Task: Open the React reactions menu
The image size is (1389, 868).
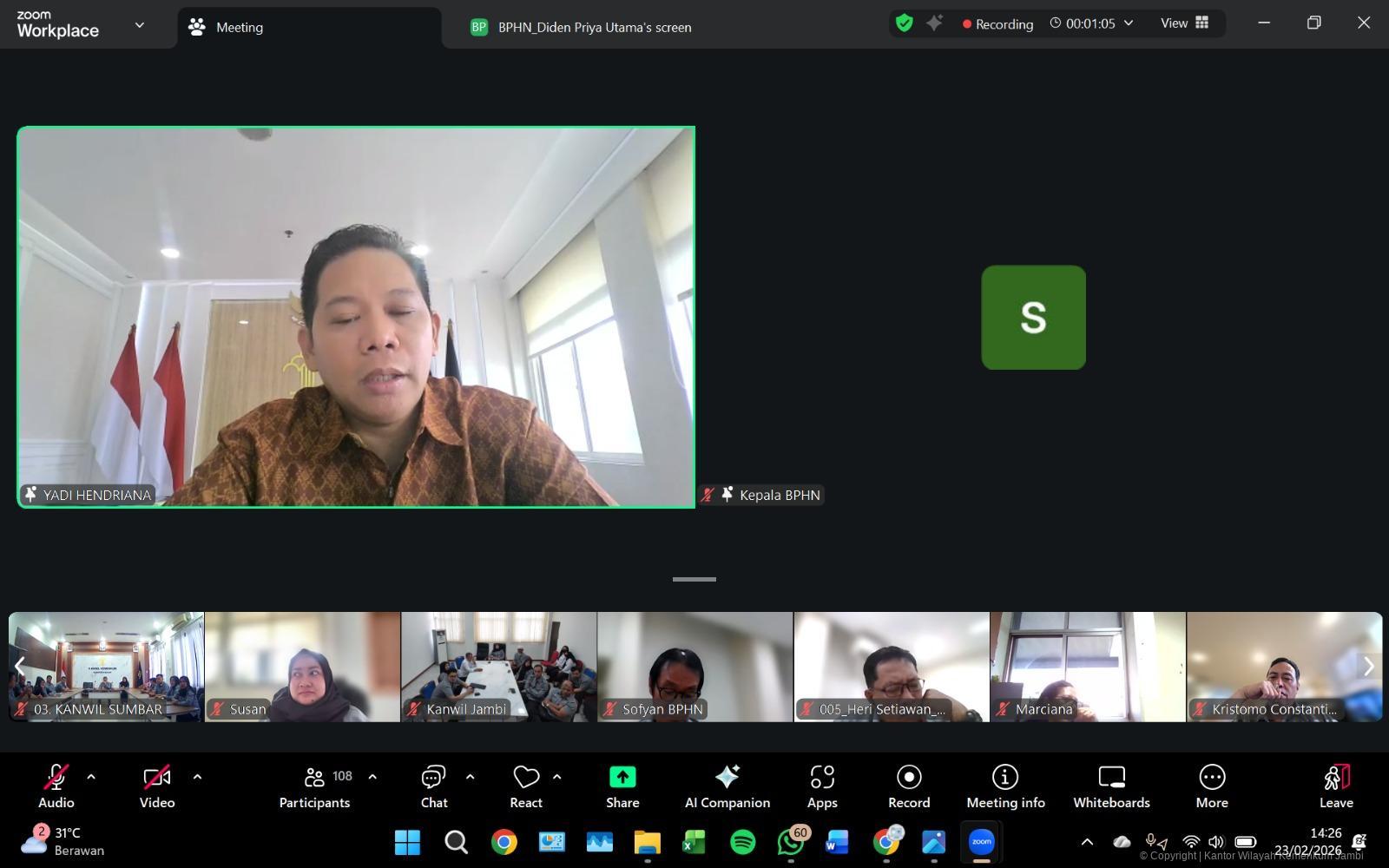Action: tap(525, 786)
